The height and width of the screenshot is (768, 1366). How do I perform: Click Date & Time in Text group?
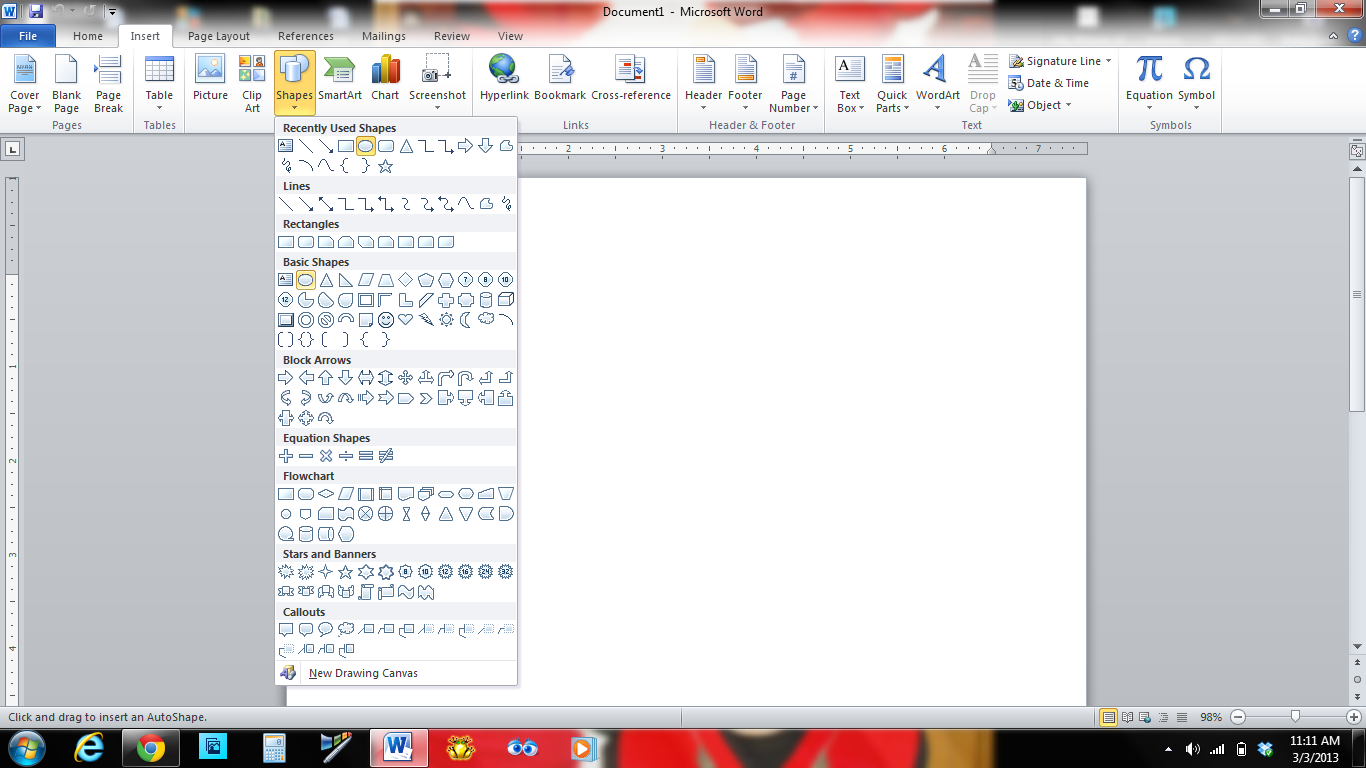pyautogui.click(x=1049, y=83)
